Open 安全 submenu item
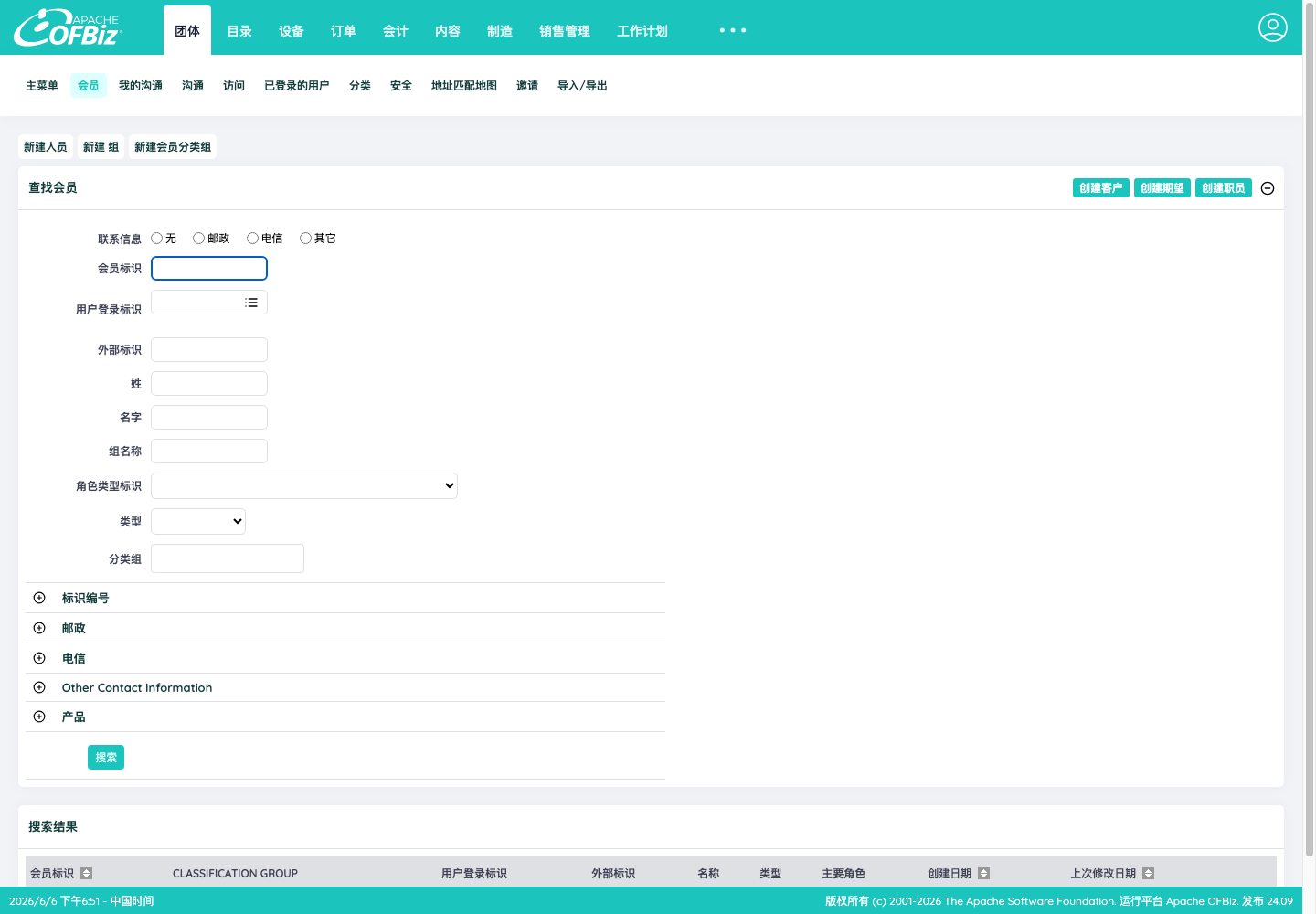Image resolution: width=1316 pixels, height=914 pixels. [401, 86]
